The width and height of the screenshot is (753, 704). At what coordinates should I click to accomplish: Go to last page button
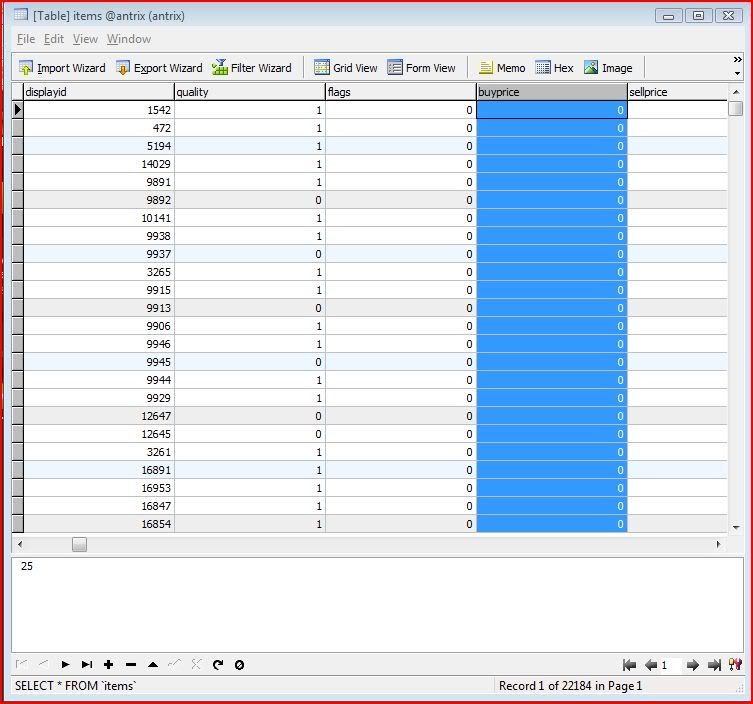[x=714, y=665]
